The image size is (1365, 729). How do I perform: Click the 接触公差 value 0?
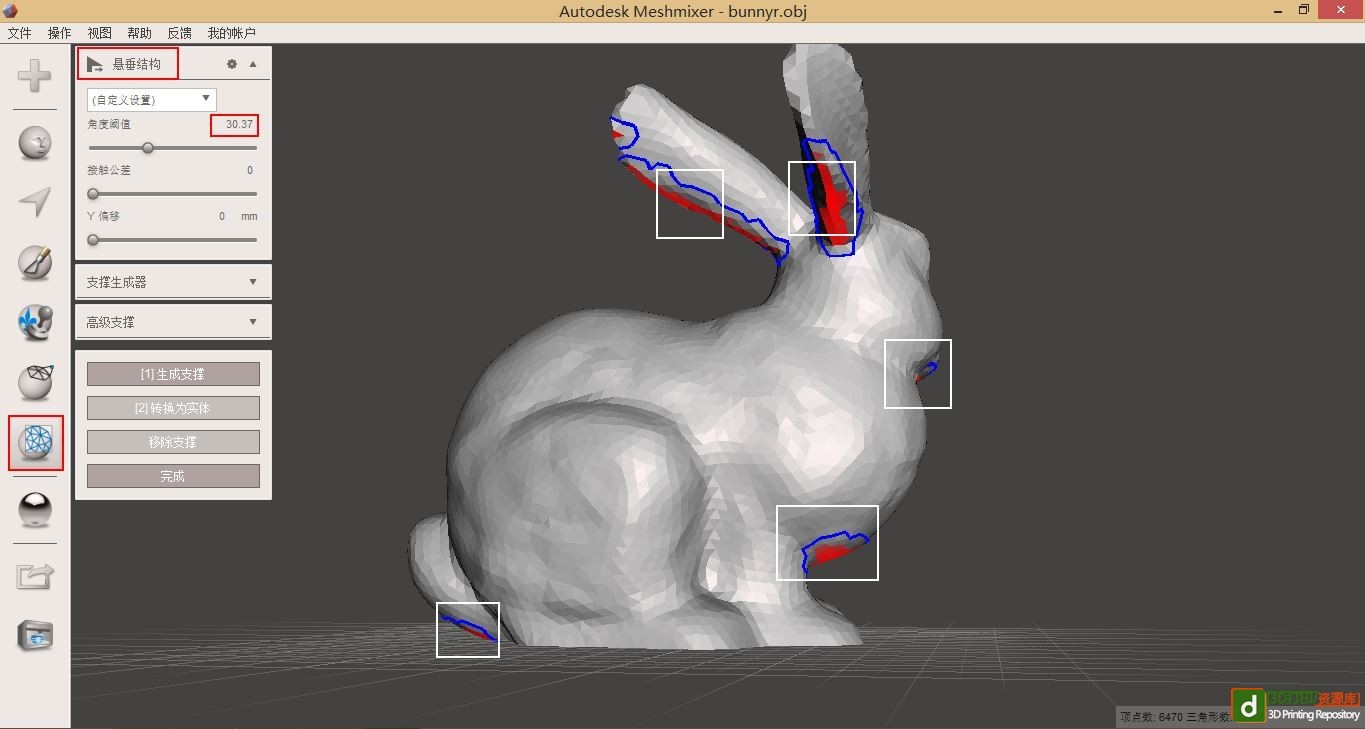tap(250, 170)
